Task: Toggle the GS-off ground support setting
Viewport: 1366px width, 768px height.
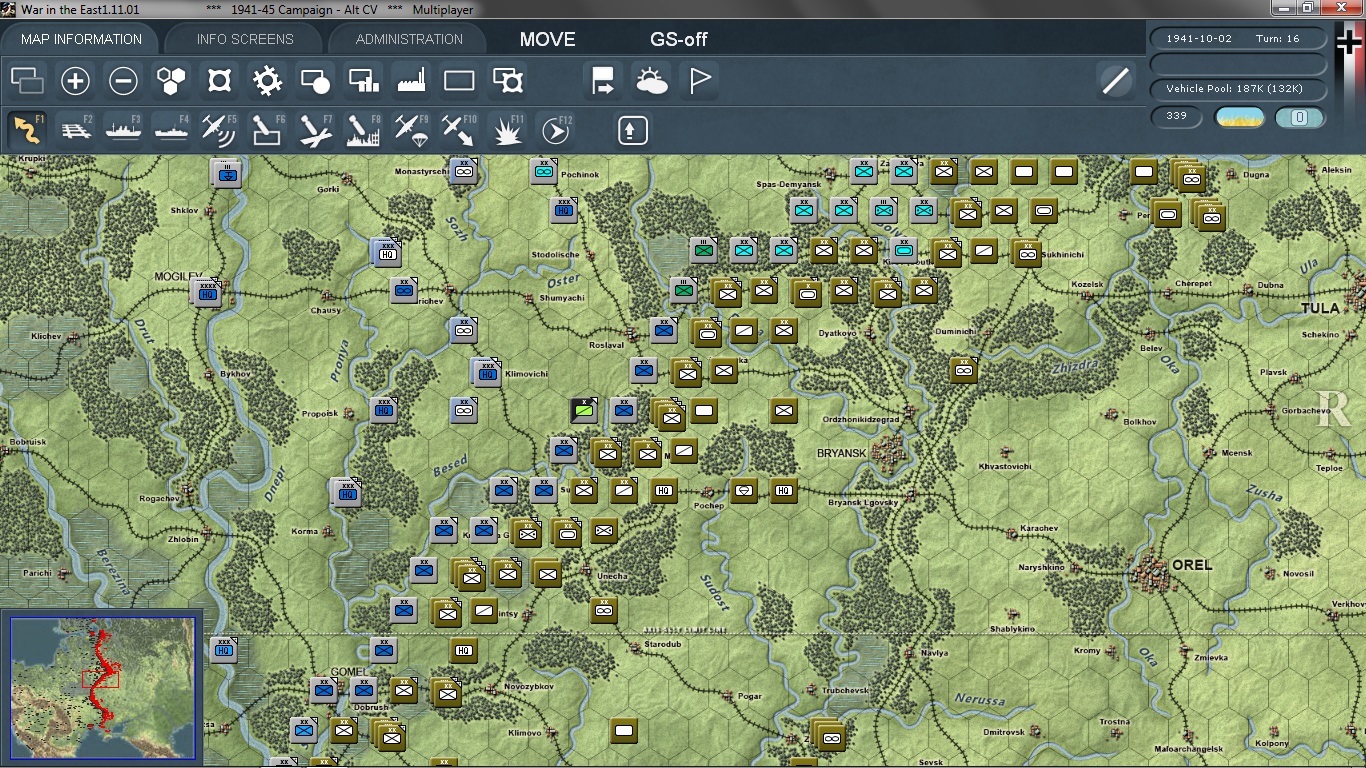Action: pyautogui.click(x=679, y=40)
